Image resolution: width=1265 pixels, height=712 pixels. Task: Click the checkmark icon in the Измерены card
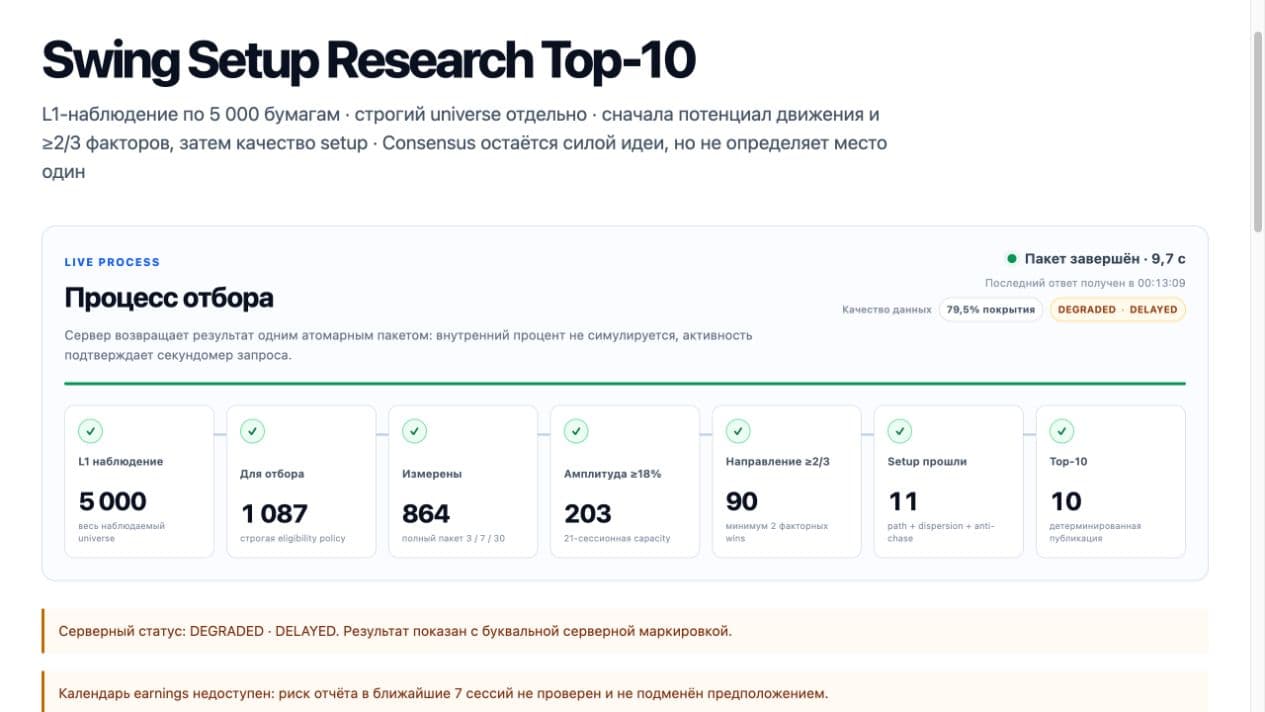pyautogui.click(x=414, y=431)
